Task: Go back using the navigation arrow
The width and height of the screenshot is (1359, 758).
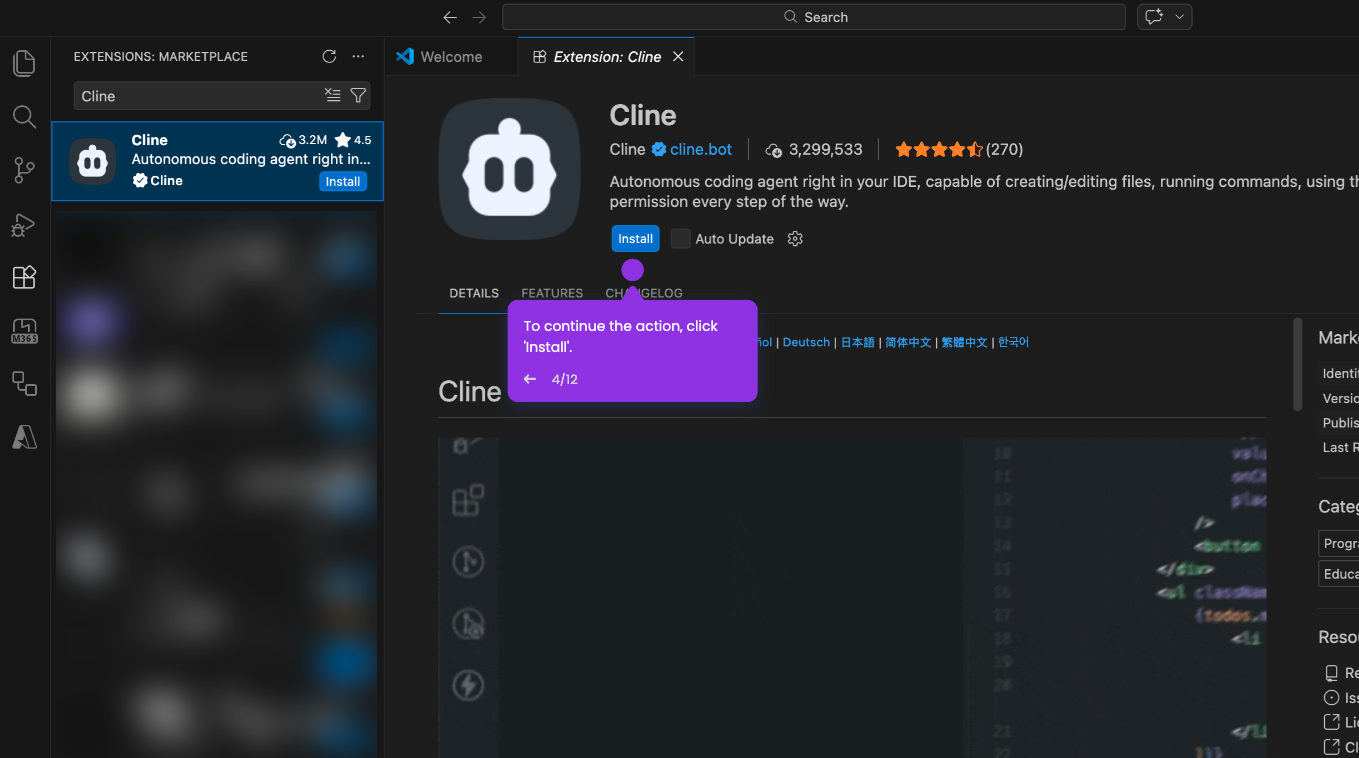Action: click(450, 17)
